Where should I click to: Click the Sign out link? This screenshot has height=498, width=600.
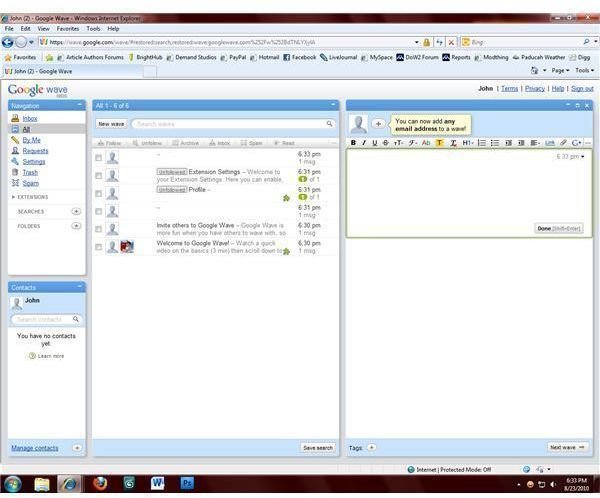pos(582,89)
